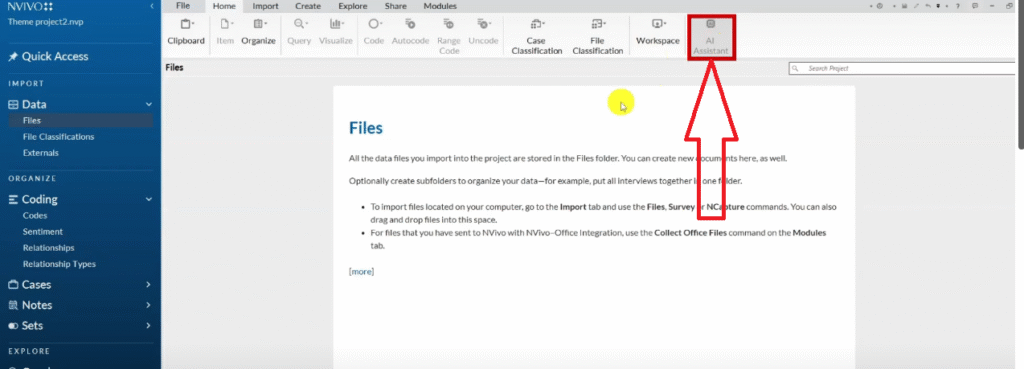Click the edit pencil icon in title bar
This screenshot has width=1024, height=369.
[x=916, y=6]
